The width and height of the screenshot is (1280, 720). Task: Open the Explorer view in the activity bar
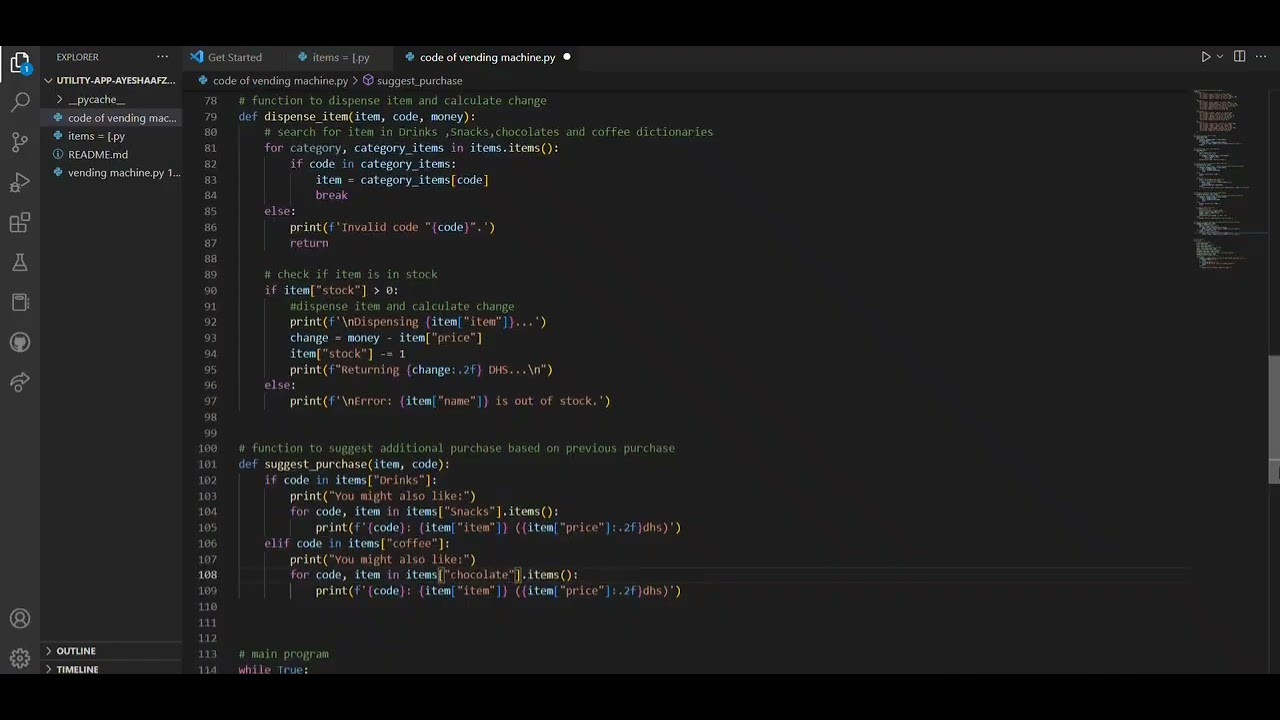pyautogui.click(x=20, y=64)
